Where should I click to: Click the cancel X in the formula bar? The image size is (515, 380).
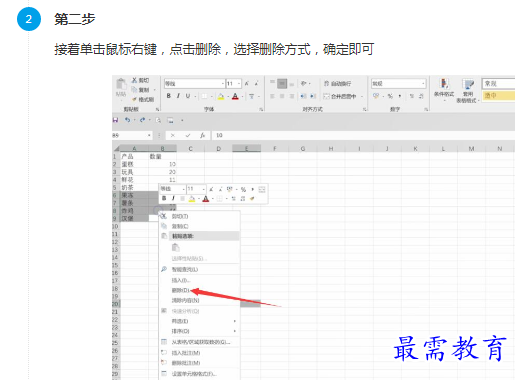click(172, 135)
